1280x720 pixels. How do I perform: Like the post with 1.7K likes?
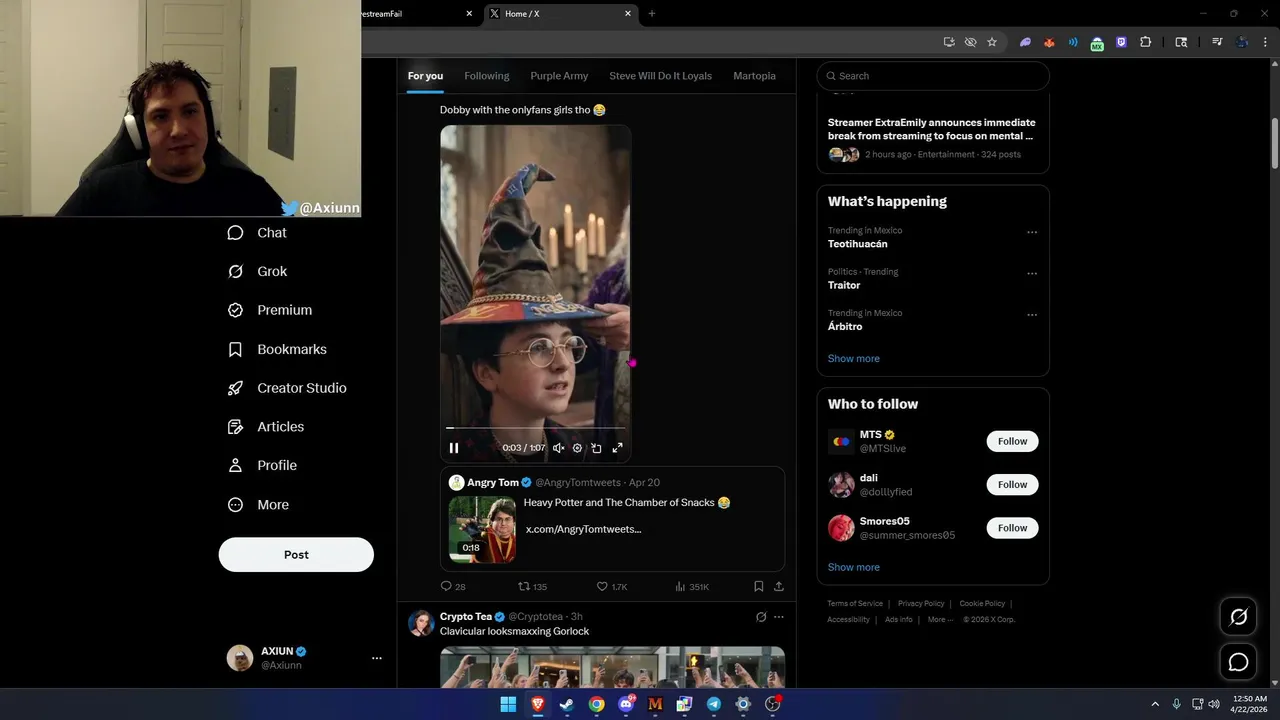click(612, 586)
